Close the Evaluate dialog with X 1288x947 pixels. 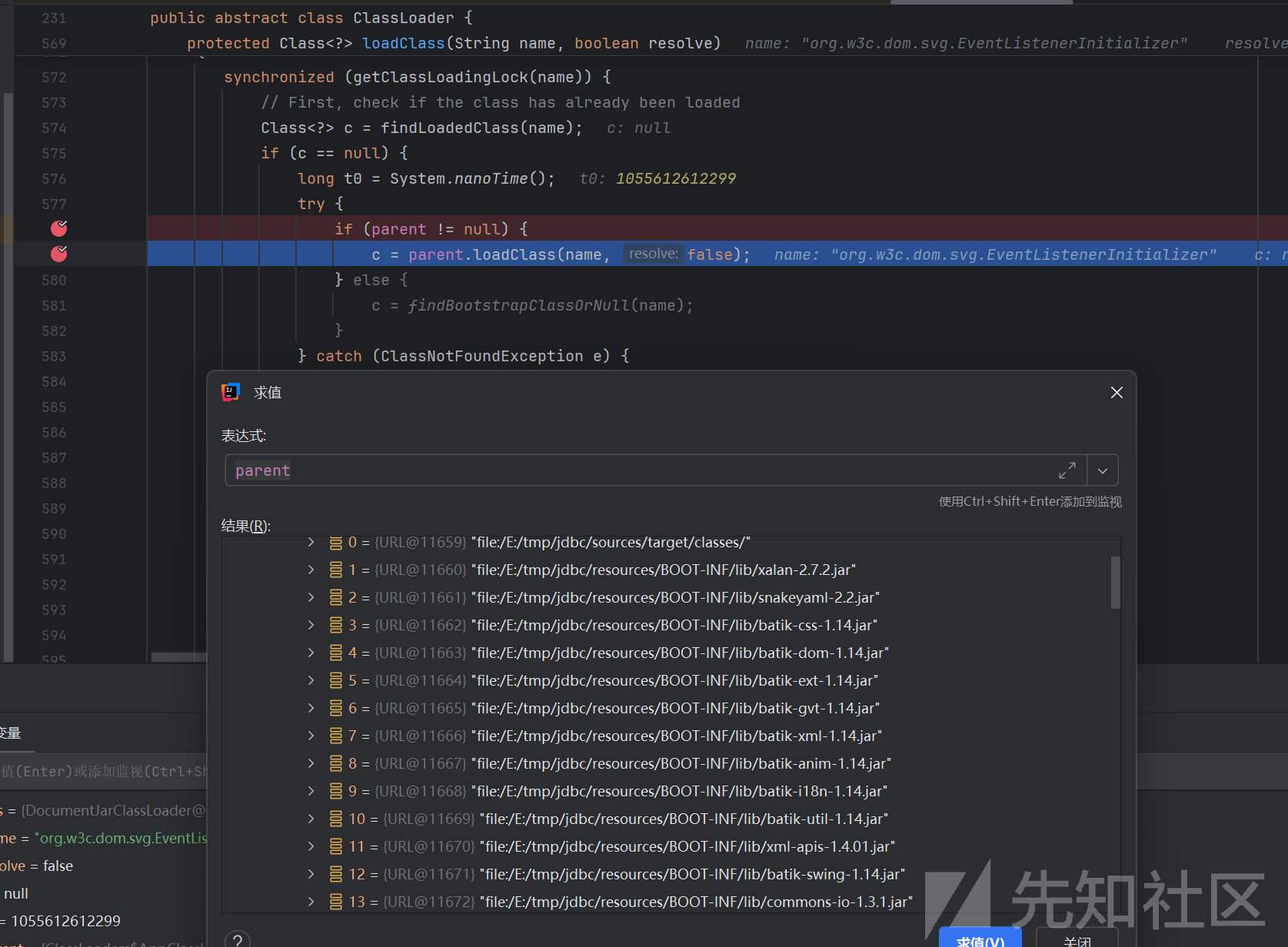pos(1117,392)
